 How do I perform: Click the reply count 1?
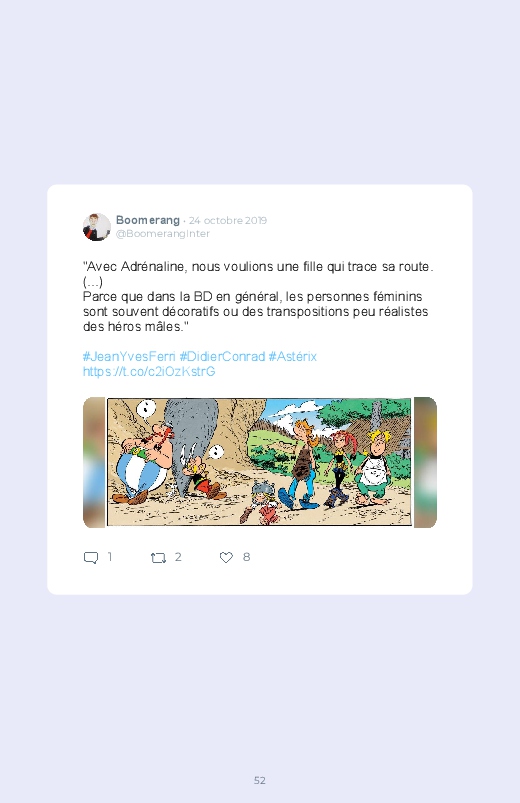110,557
